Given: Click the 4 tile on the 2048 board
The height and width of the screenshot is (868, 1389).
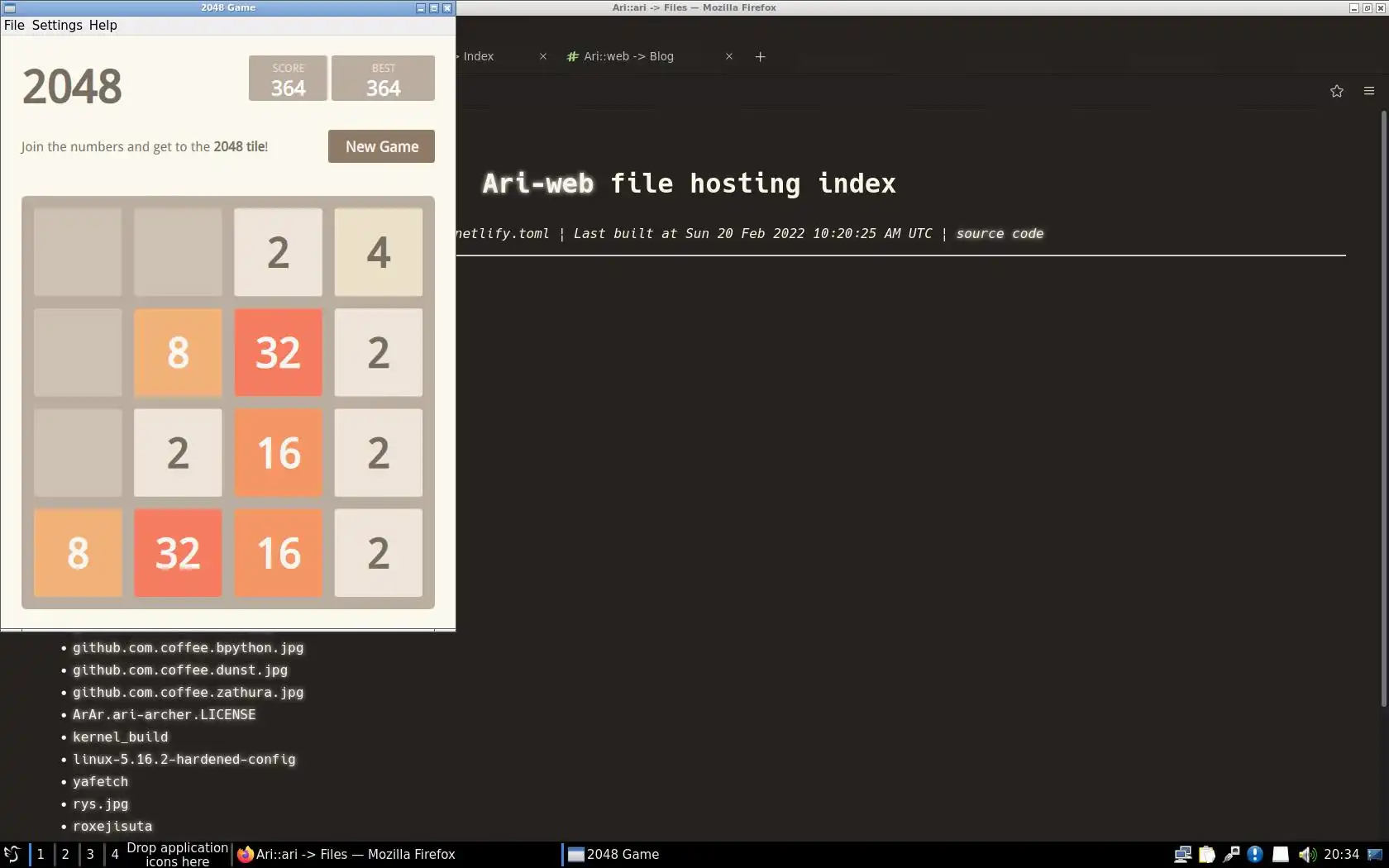Looking at the screenshot, I should click(x=379, y=252).
